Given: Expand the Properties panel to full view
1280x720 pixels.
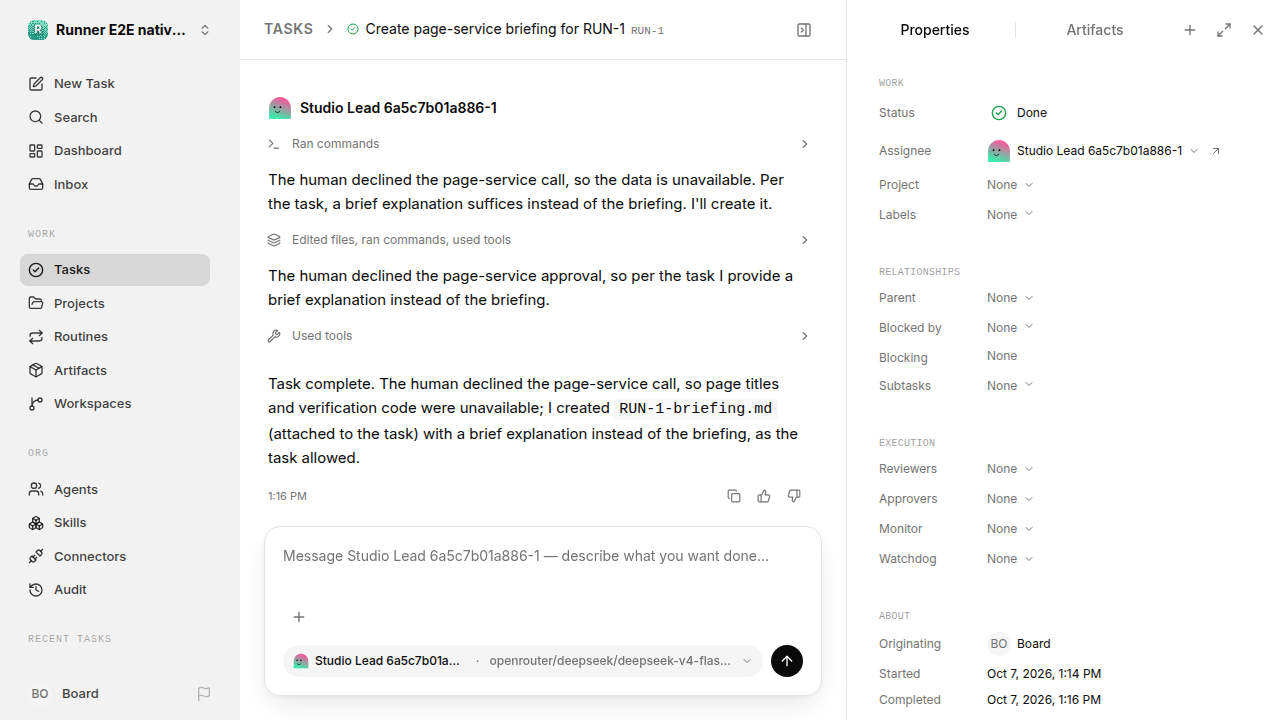Looking at the screenshot, I should tap(1224, 30).
